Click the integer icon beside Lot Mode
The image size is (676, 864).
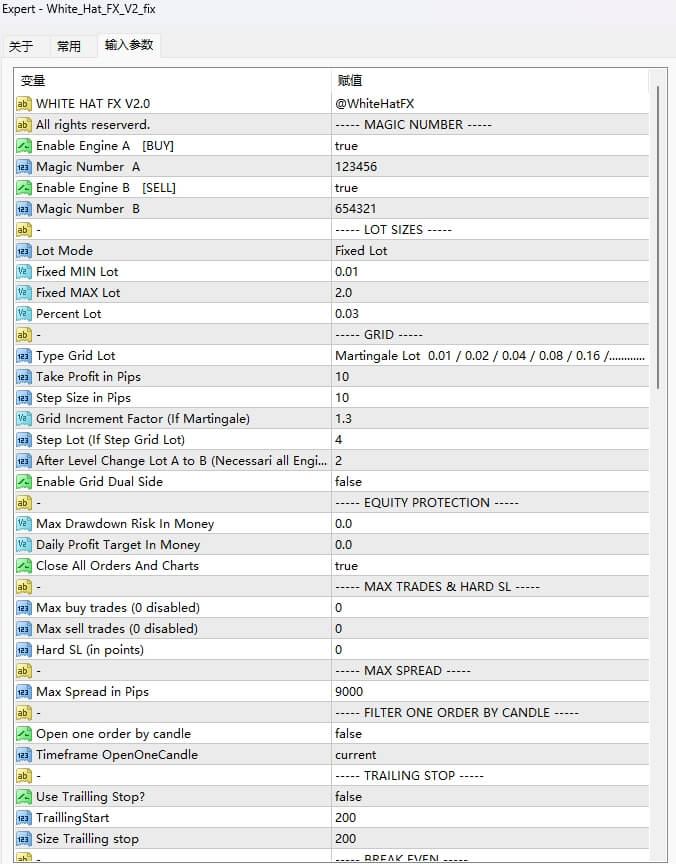click(x=24, y=251)
